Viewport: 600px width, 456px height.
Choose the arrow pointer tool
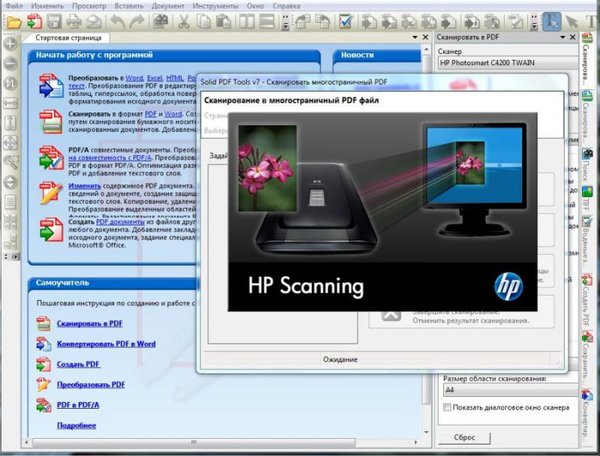tap(572, 22)
